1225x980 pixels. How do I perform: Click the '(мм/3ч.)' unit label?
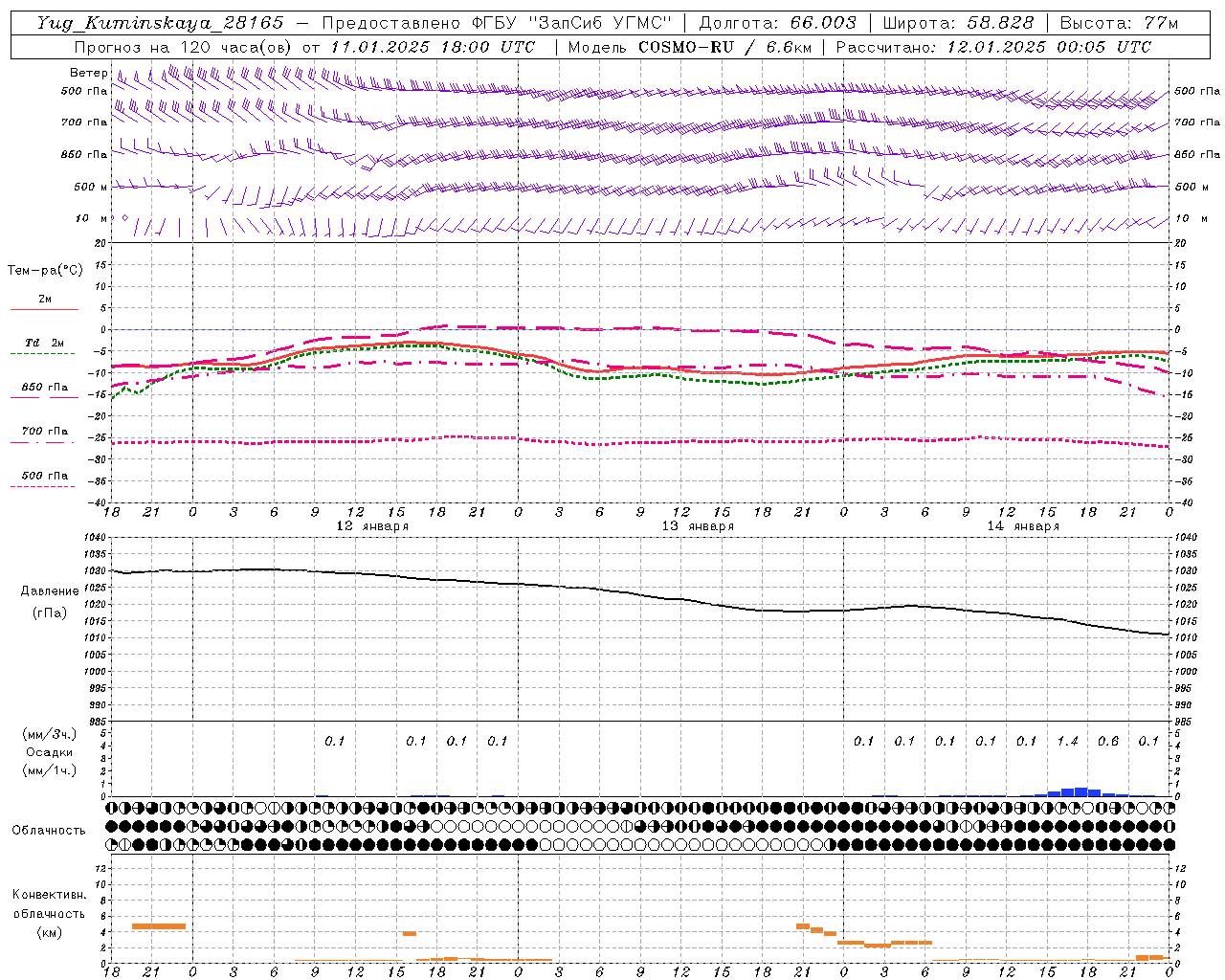pos(49,734)
